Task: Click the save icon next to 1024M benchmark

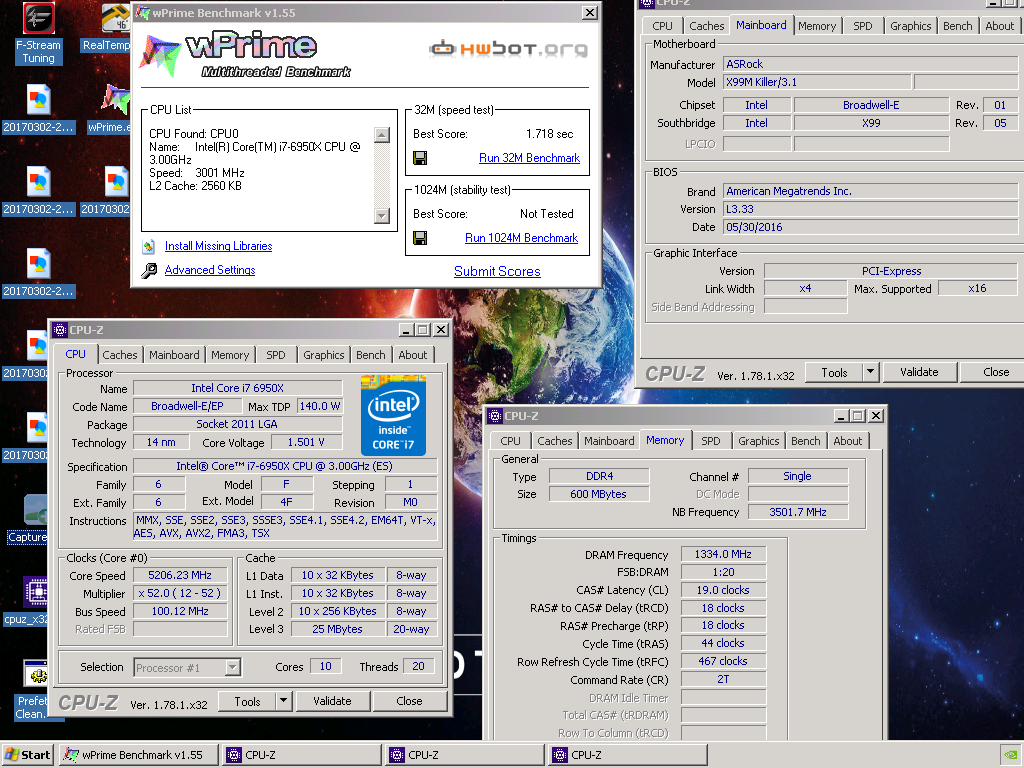Action: [420, 238]
